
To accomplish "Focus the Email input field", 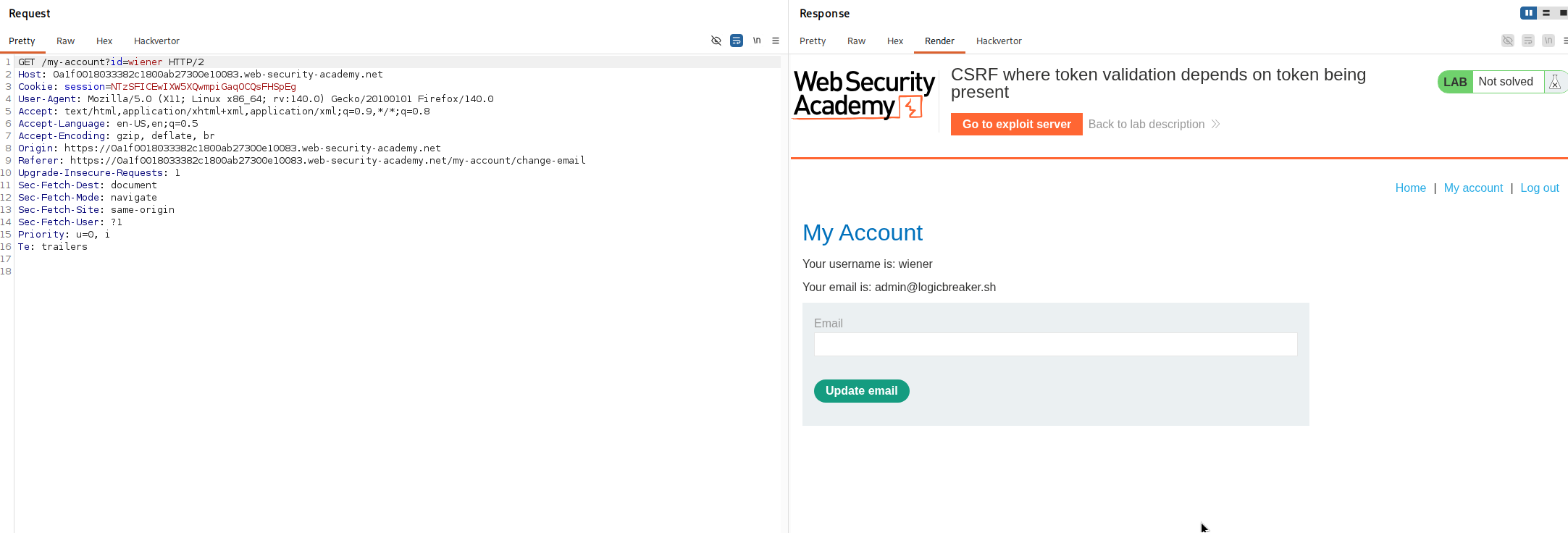I will (1055, 345).
